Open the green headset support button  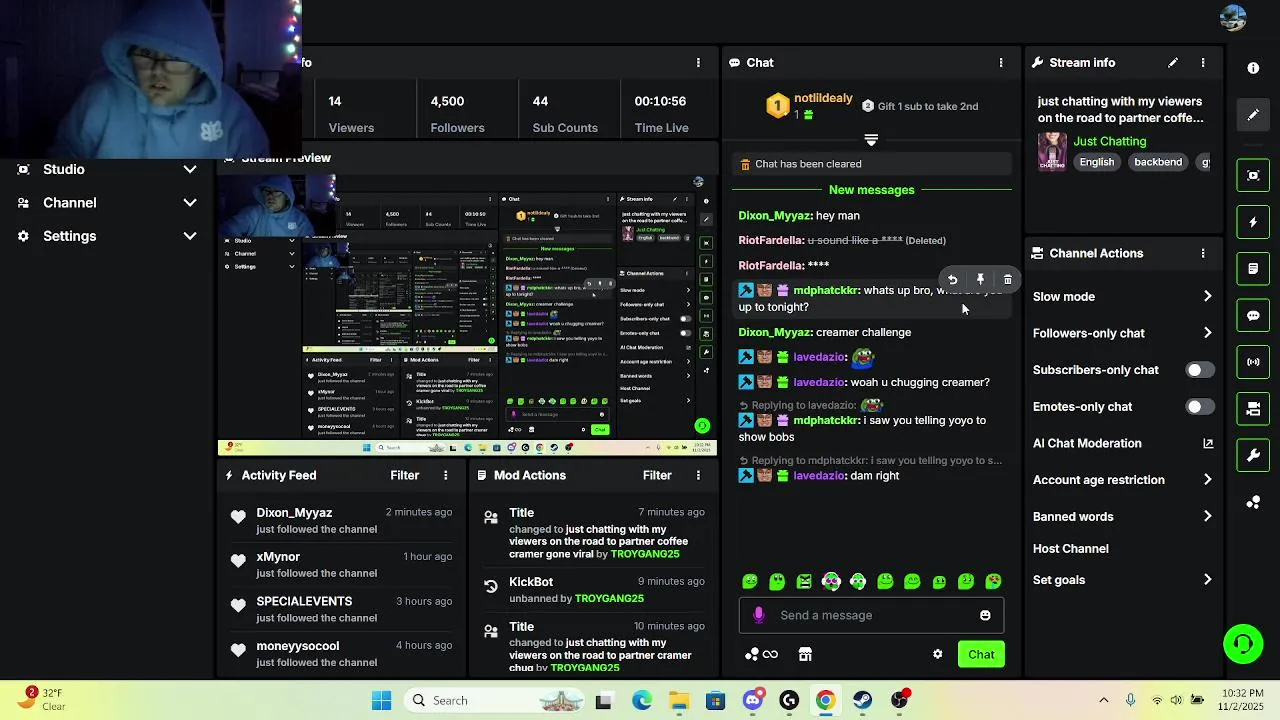(1243, 643)
